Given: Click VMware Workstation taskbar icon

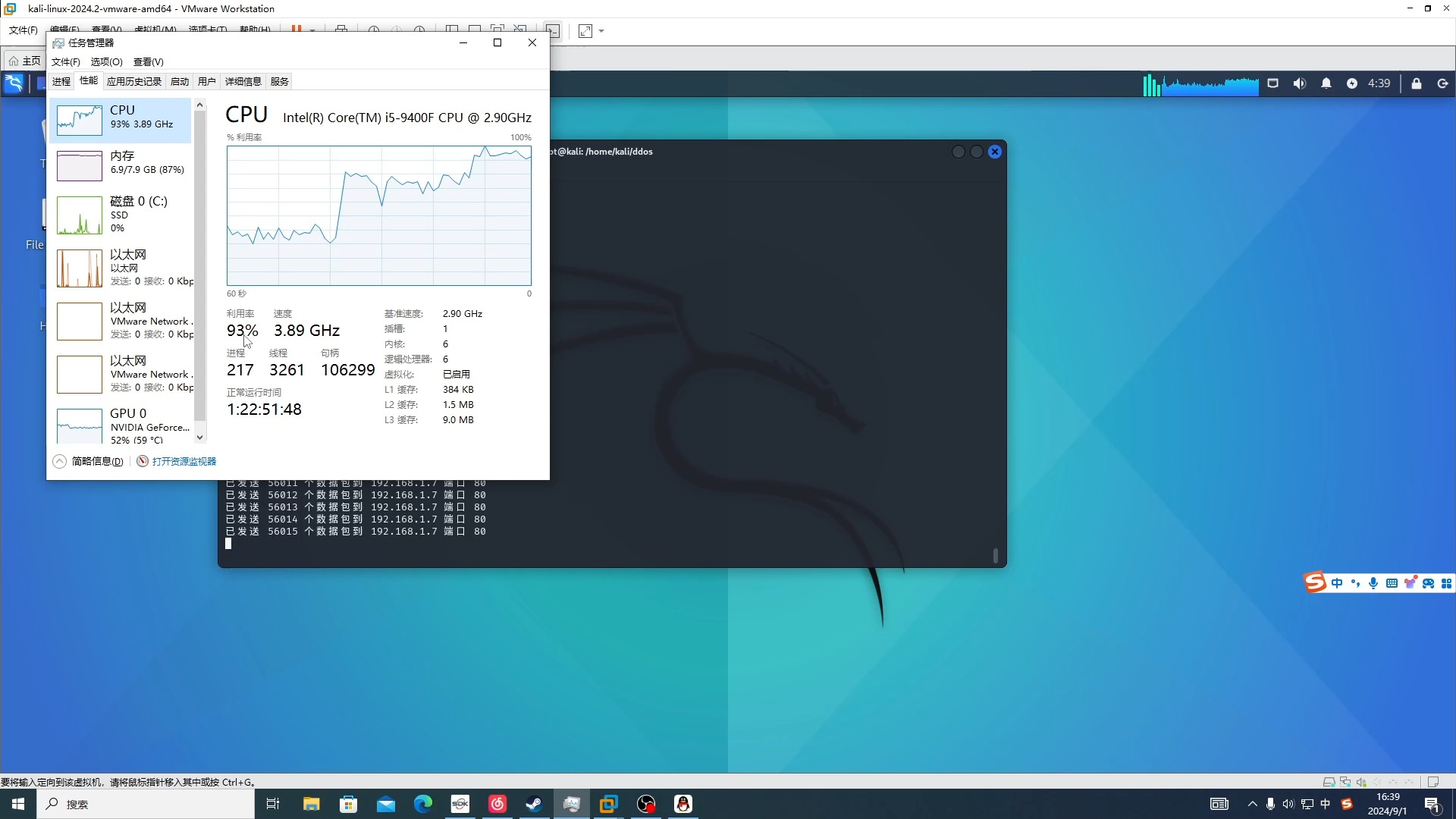Looking at the screenshot, I should pos(609,804).
